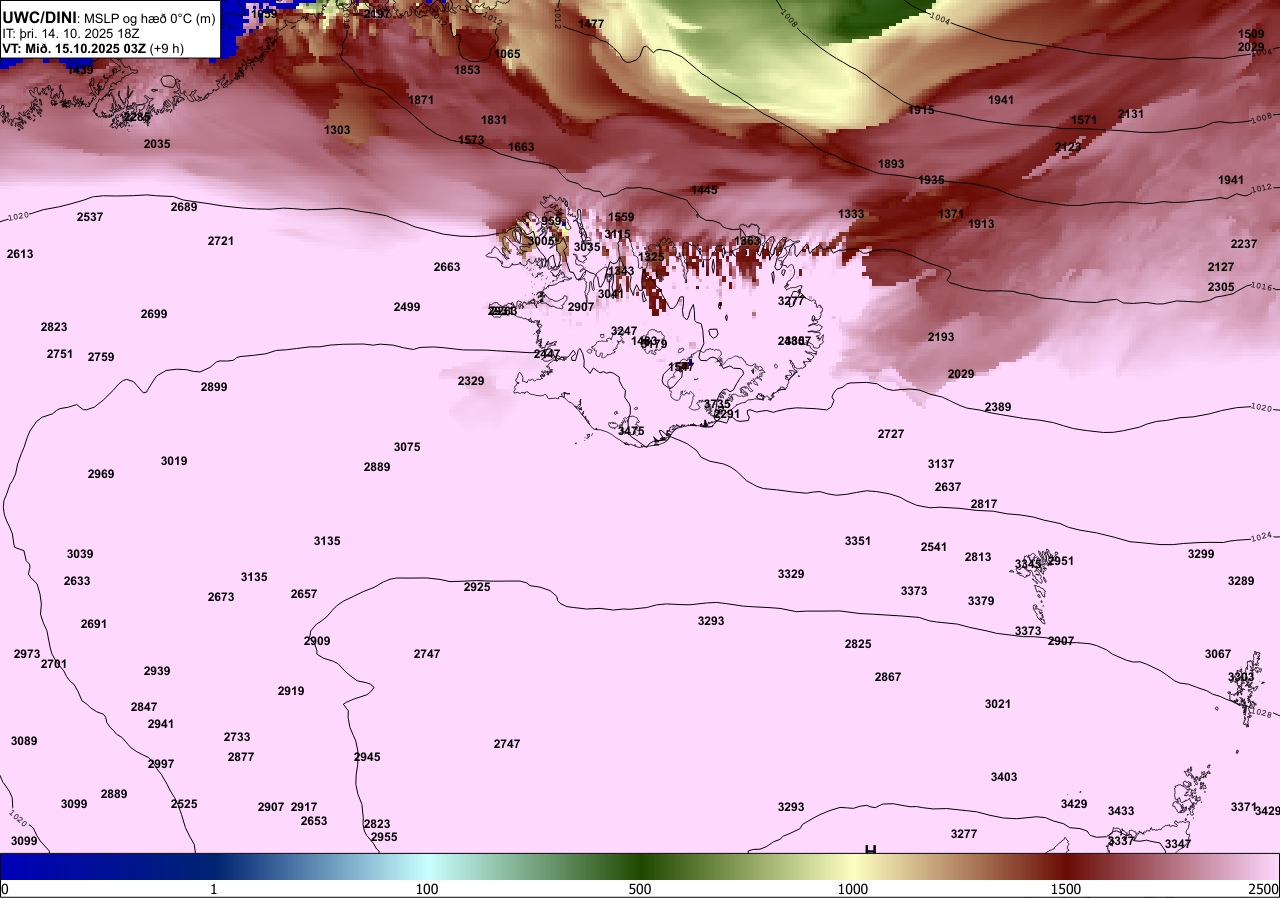Select the height value 1065

coord(507,54)
